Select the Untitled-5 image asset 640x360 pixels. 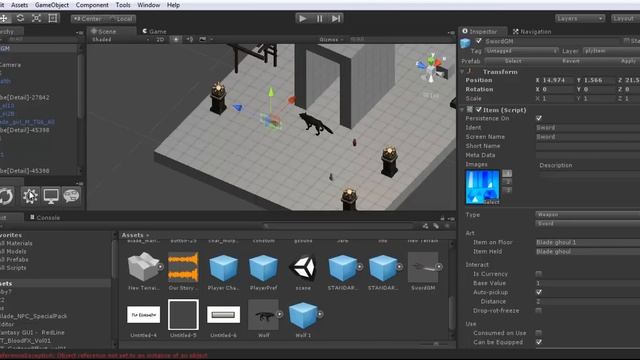tap(183, 315)
